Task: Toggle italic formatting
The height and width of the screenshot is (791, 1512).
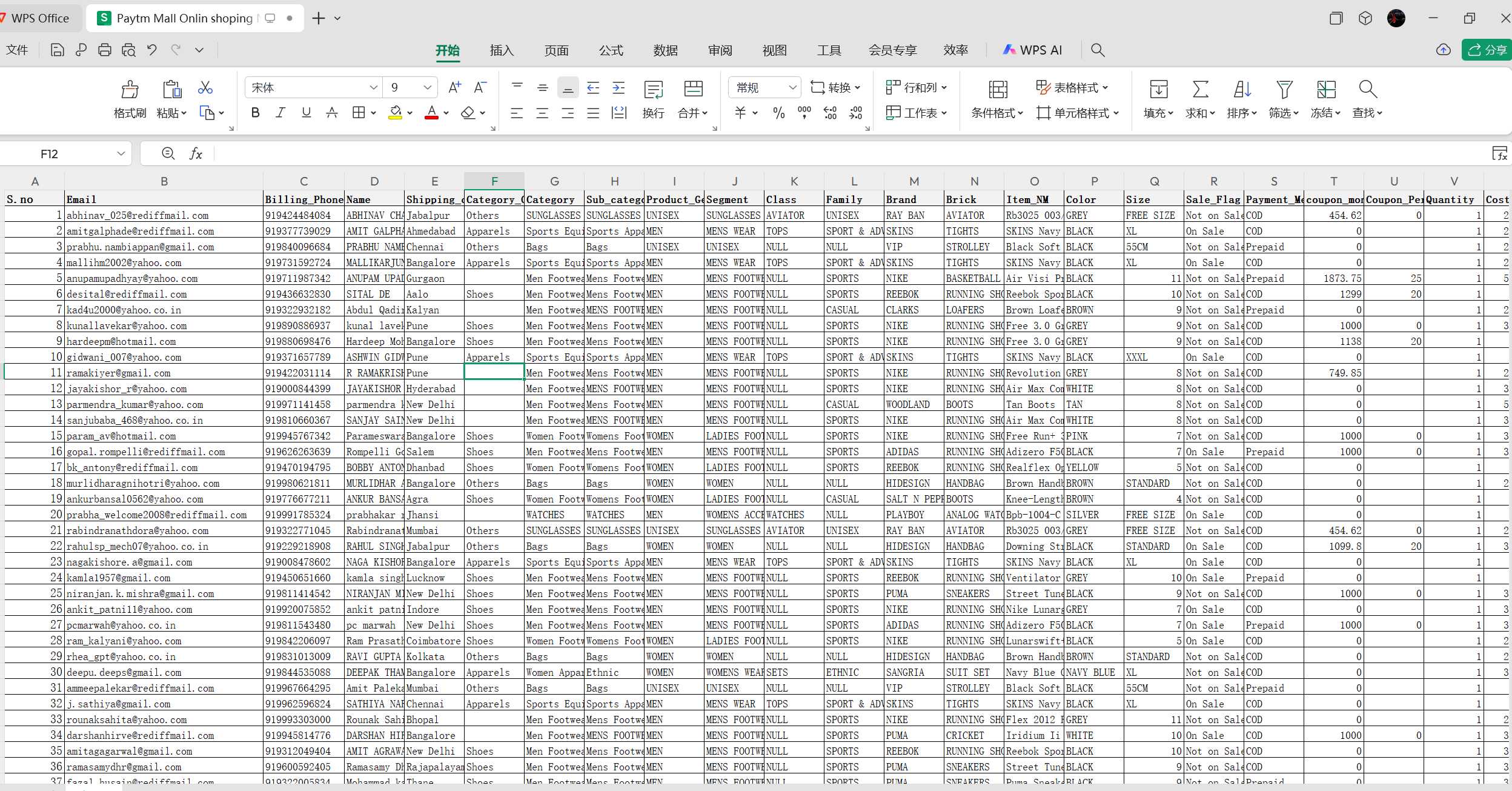Action: coord(280,113)
